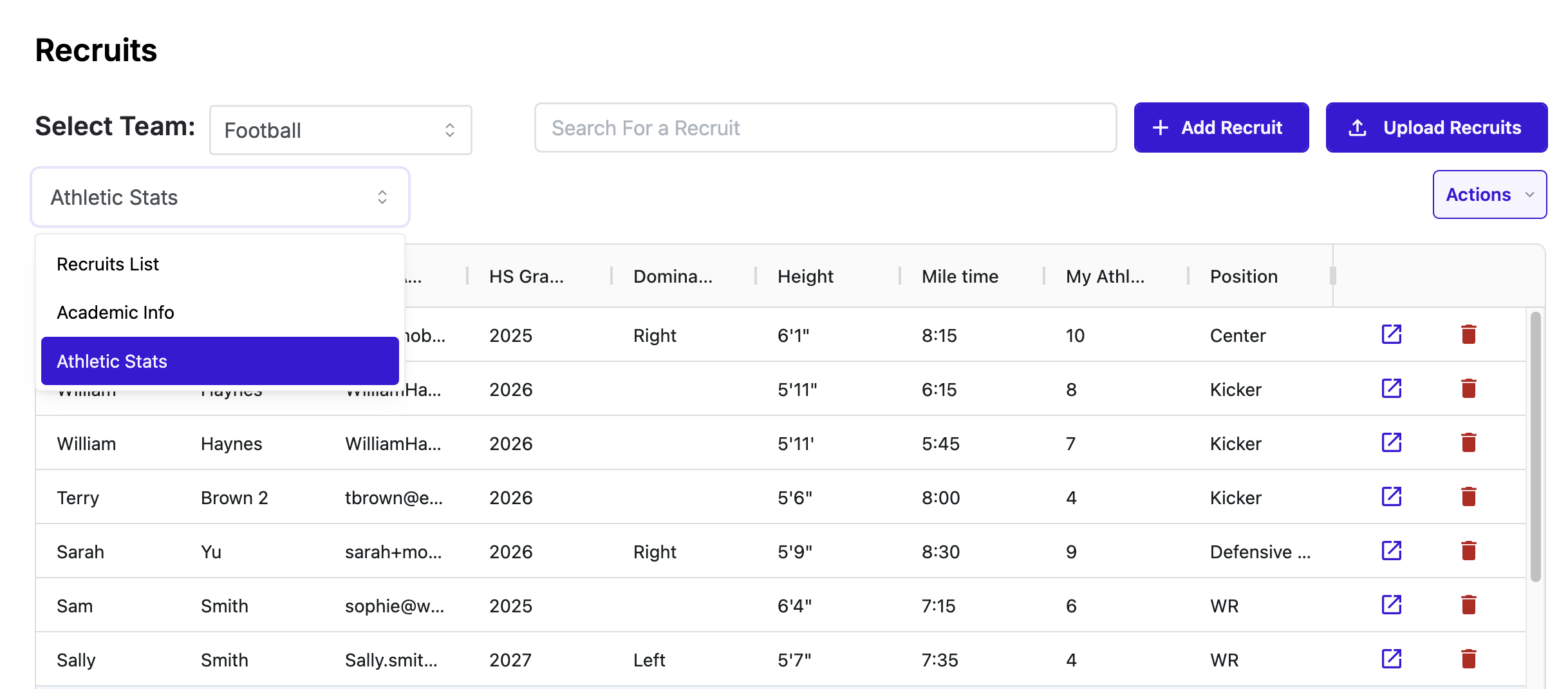Sort by the Mile time column header
Viewport: 1568px width, 689px height.
click(960, 276)
